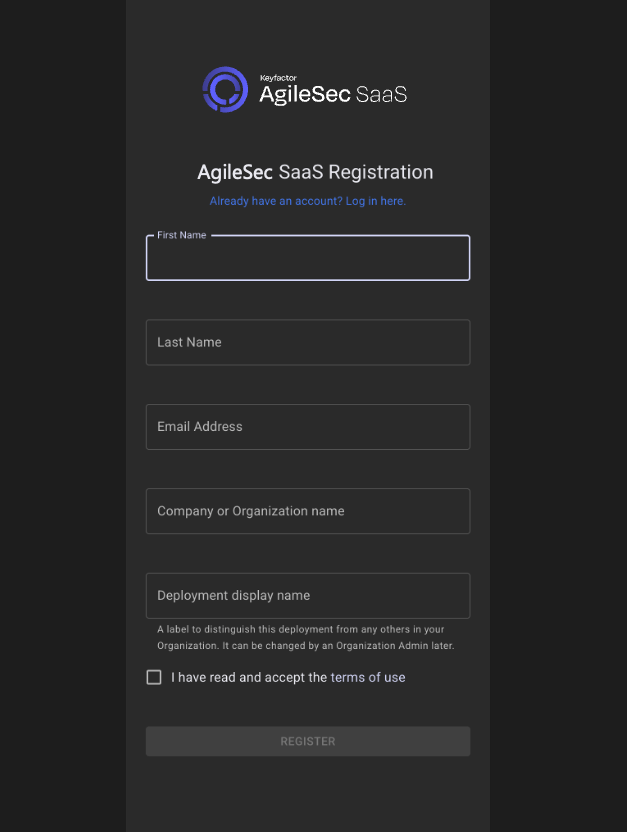The image size is (627, 832).
Task: Click the AgileSec SaaS Registration heading
Action: pyautogui.click(x=315, y=172)
